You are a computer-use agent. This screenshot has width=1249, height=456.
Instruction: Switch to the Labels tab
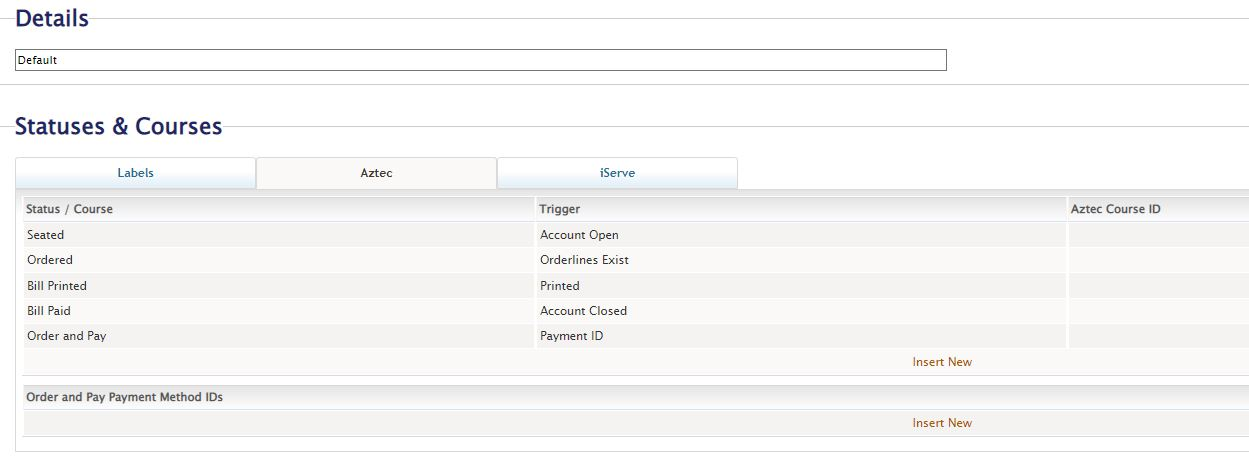(136, 173)
